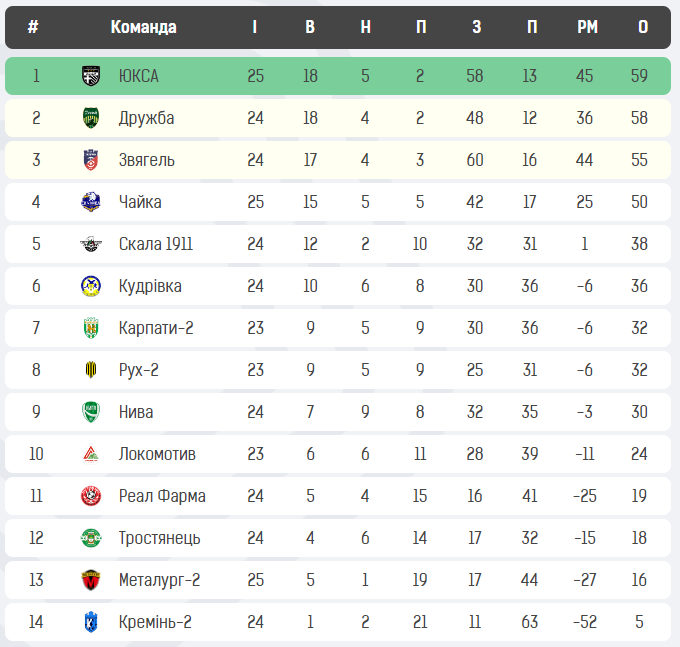Click the О points column header
Image resolution: width=680 pixels, height=647 pixels.
643,27
